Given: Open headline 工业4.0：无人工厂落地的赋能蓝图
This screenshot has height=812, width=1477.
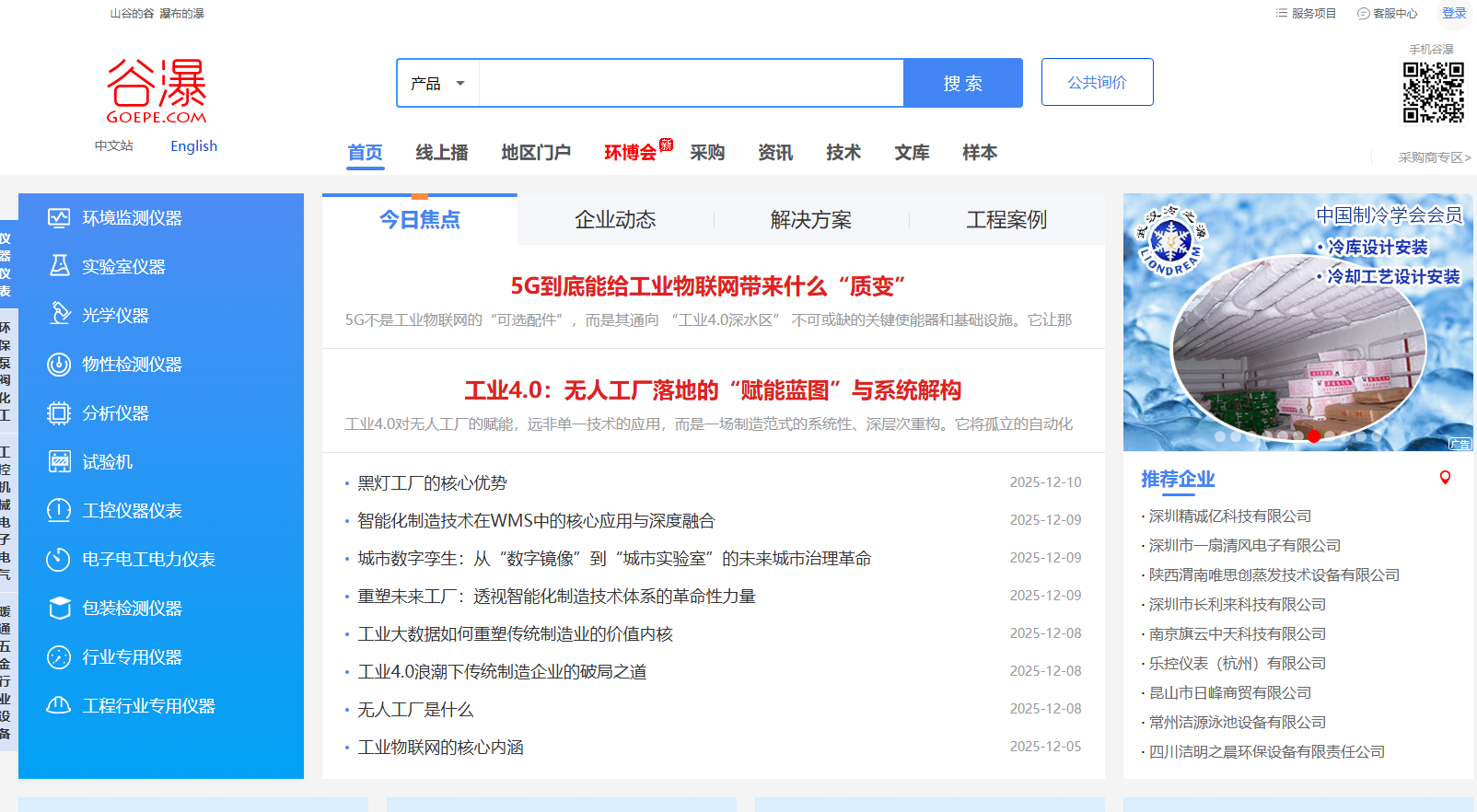Looking at the screenshot, I should [x=713, y=390].
